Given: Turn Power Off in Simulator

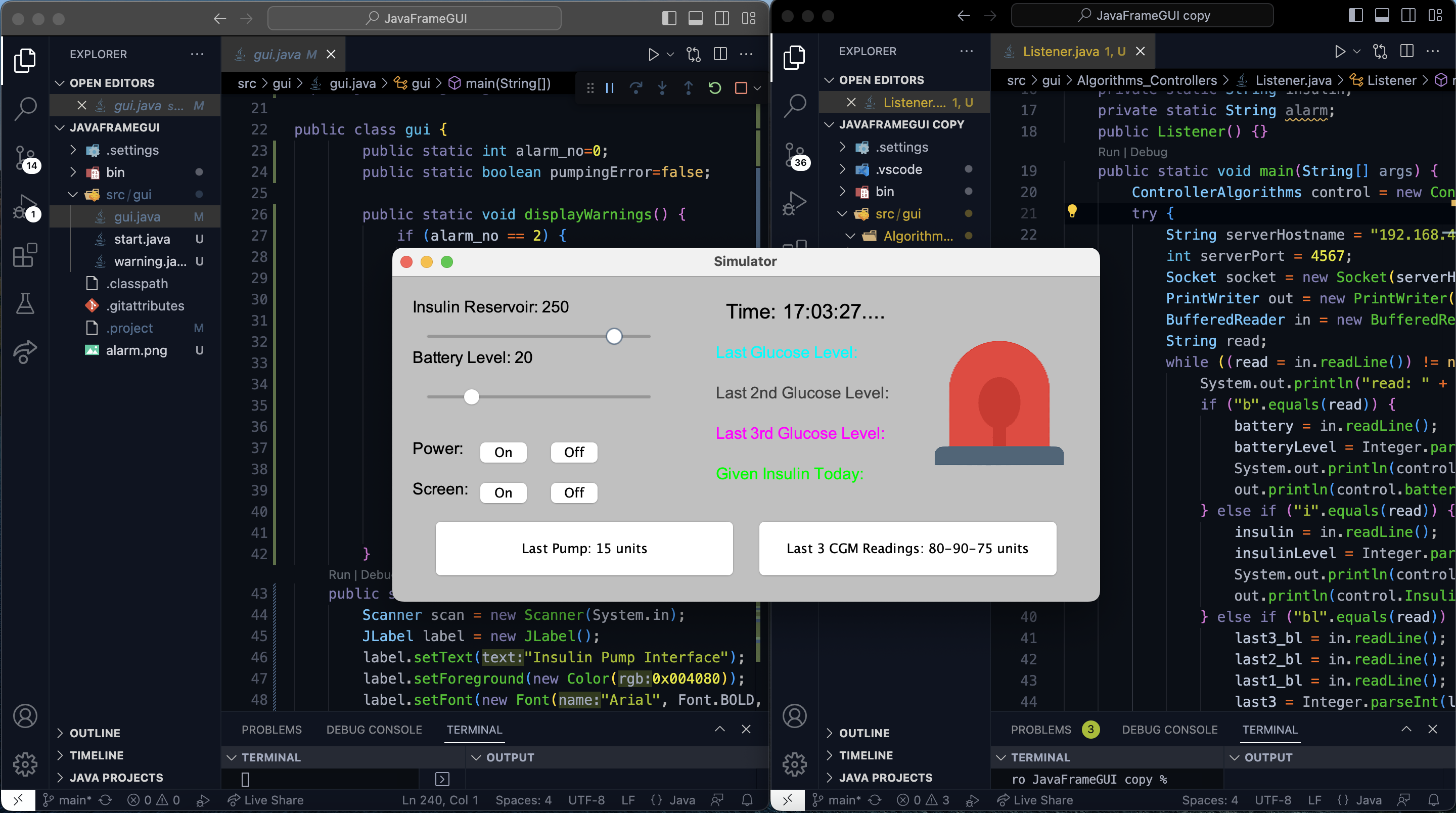Looking at the screenshot, I should [x=573, y=453].
